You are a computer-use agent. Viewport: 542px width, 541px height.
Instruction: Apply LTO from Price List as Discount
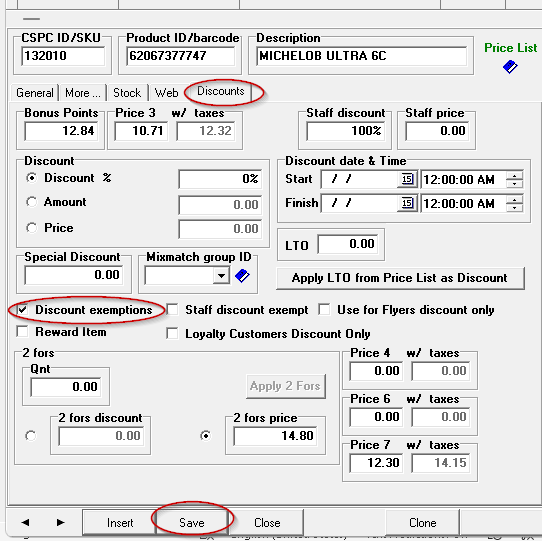400,278
